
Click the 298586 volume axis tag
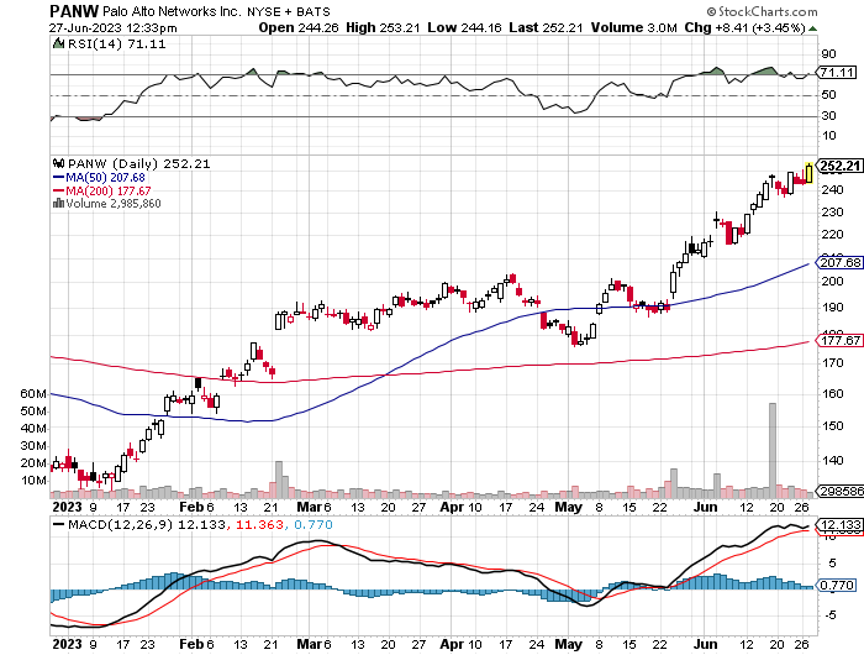(841, 491)
